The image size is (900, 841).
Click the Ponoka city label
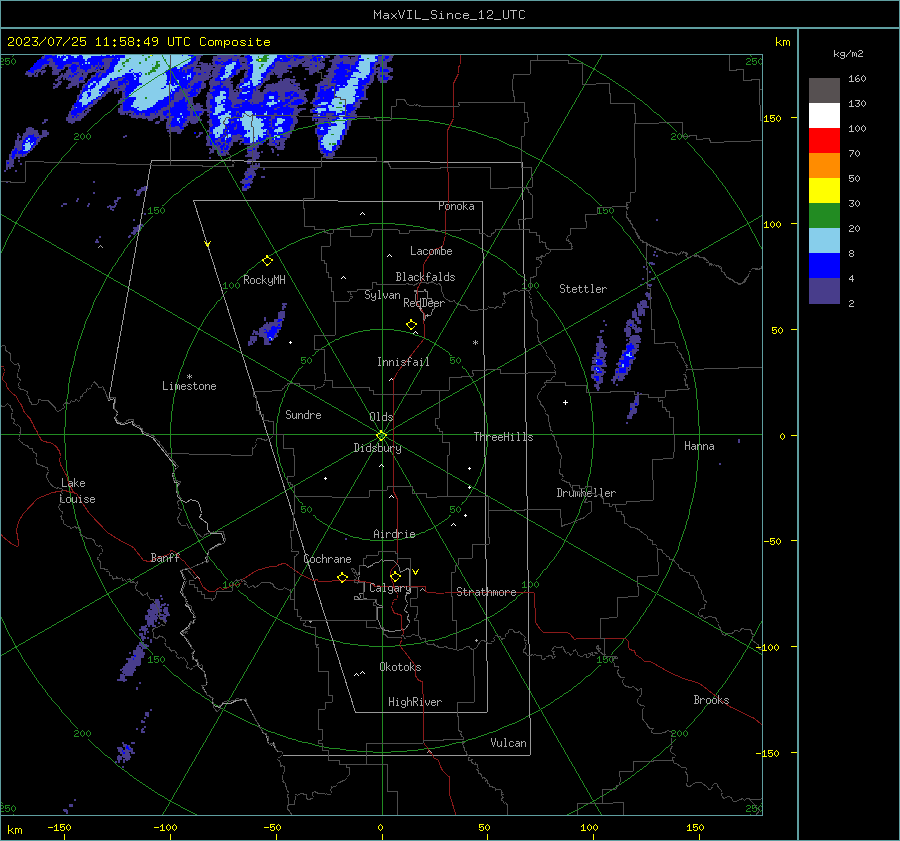456,206
